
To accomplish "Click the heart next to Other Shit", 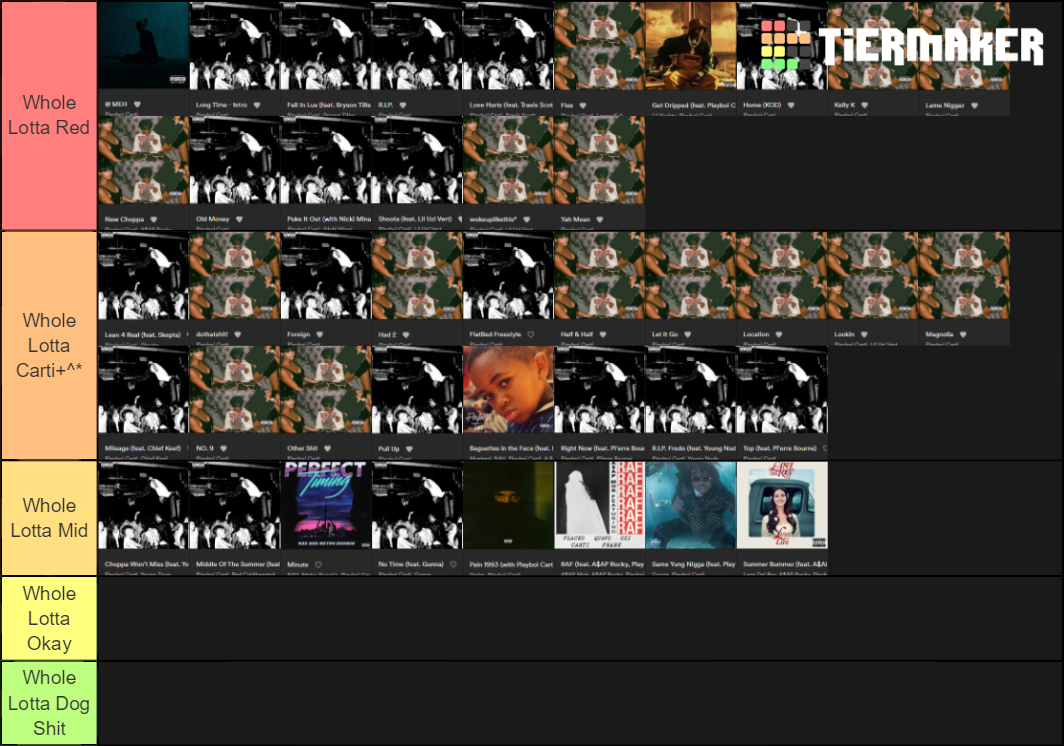I will 327,448.
